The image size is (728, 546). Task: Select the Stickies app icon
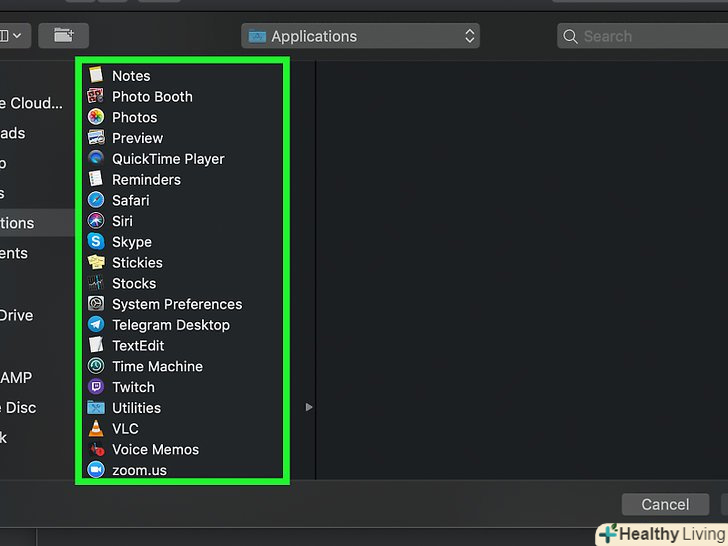coord(96,262)
